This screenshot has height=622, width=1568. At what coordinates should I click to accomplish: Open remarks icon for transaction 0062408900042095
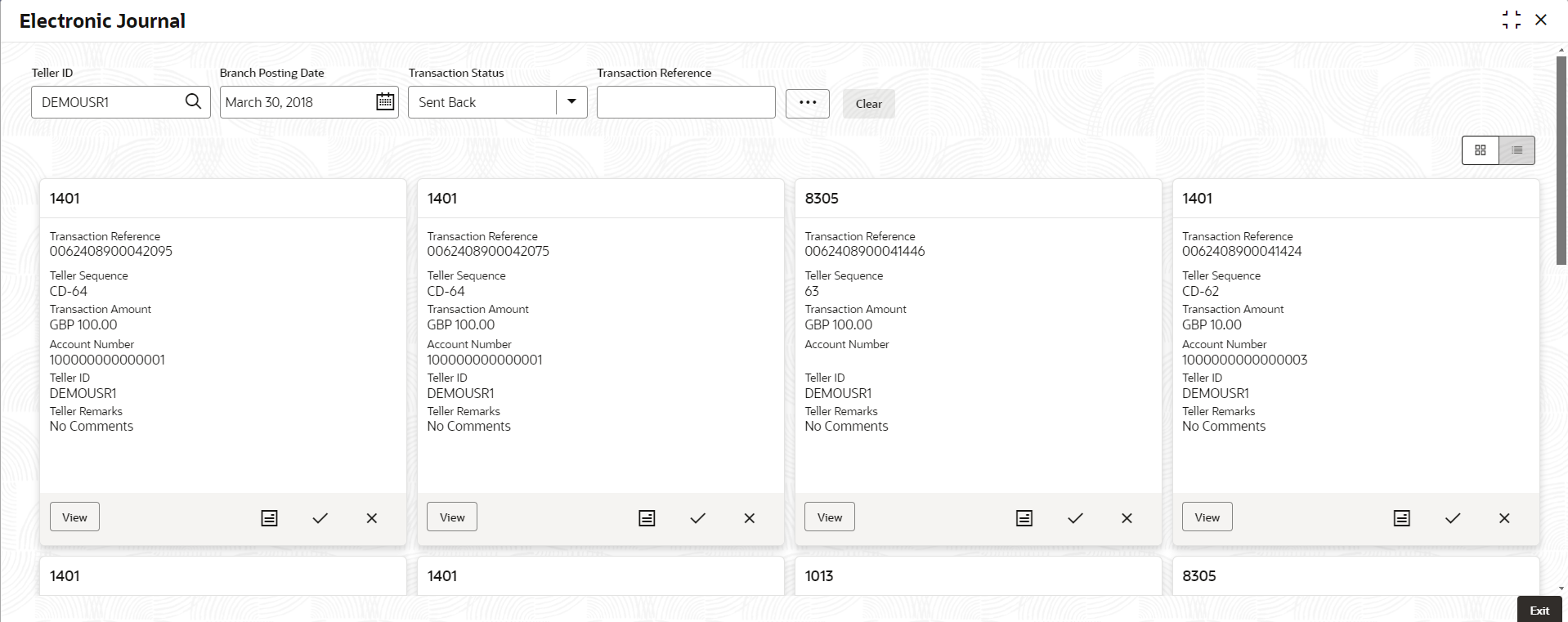269,518
